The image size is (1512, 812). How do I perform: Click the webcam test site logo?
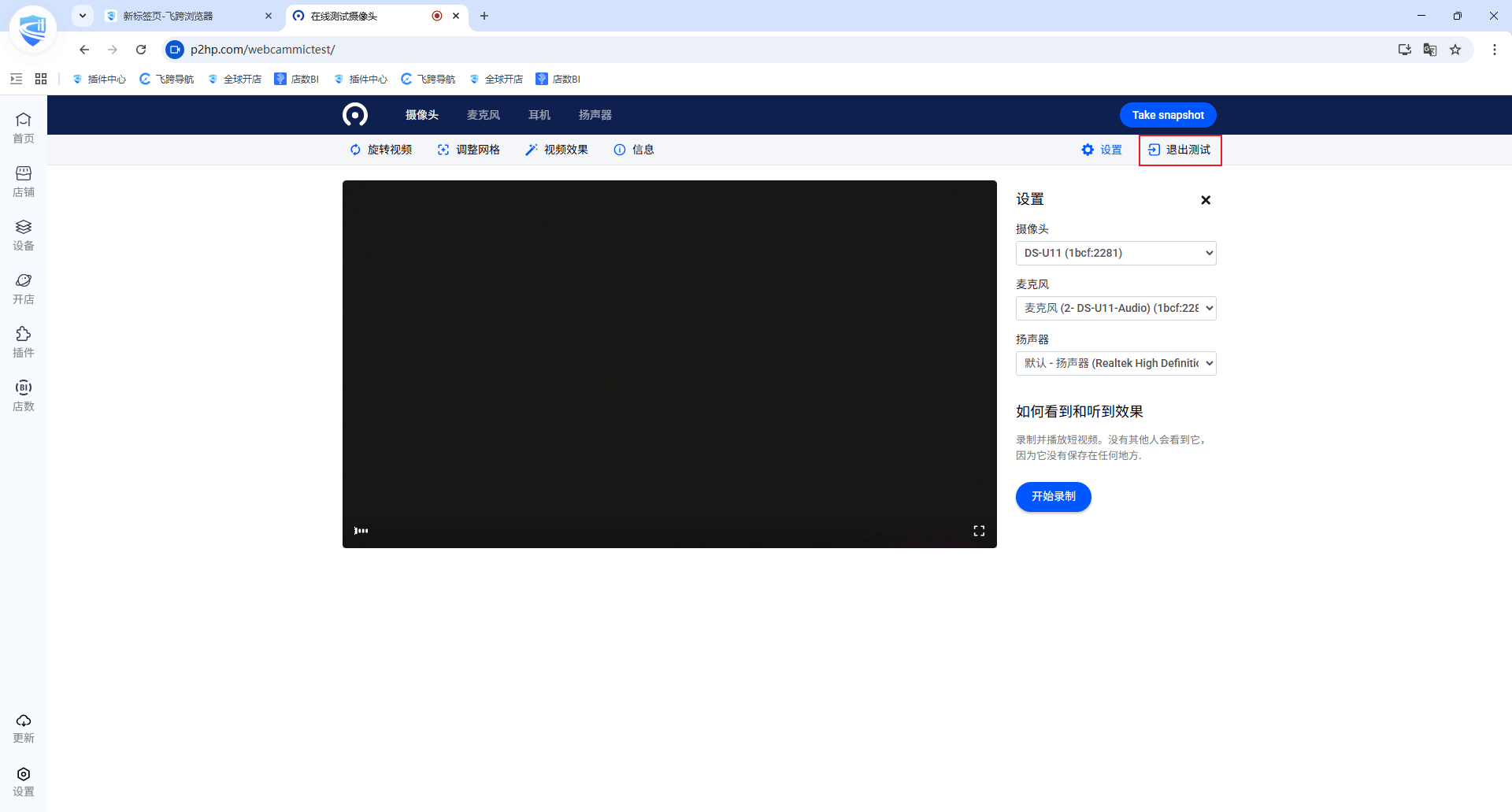(x=355, y=115)
